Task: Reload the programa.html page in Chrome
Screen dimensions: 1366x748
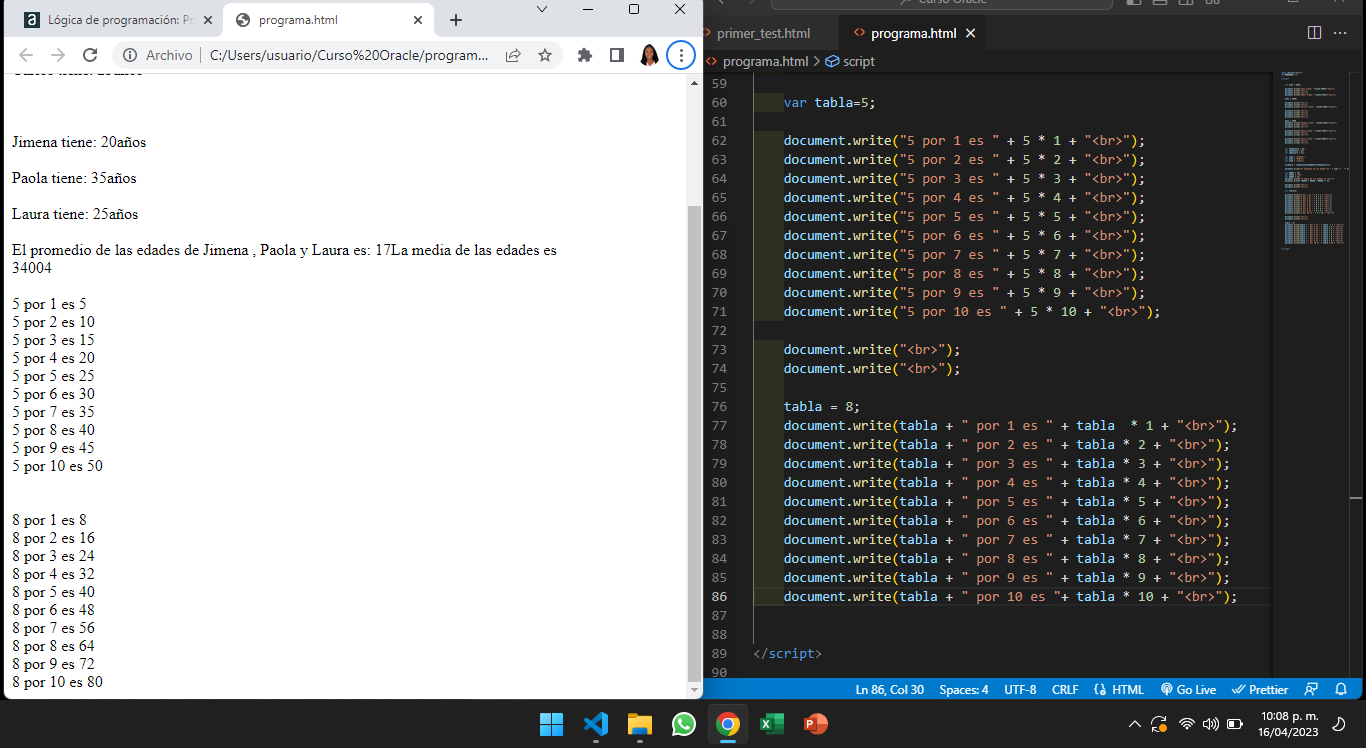Action: click(90, 55)
